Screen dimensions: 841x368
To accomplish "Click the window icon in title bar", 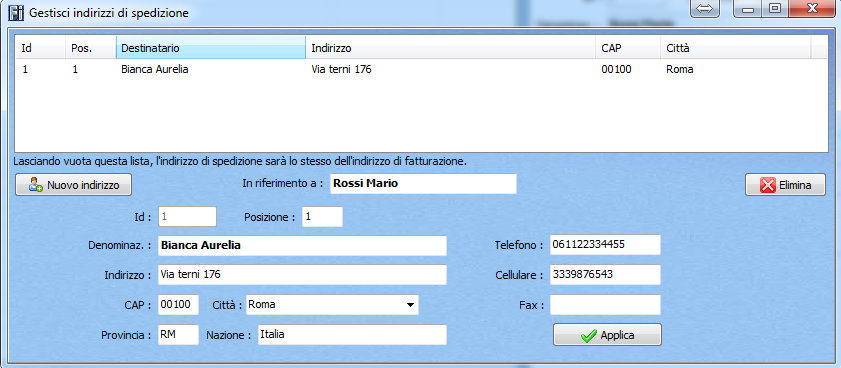I will 17,12.
